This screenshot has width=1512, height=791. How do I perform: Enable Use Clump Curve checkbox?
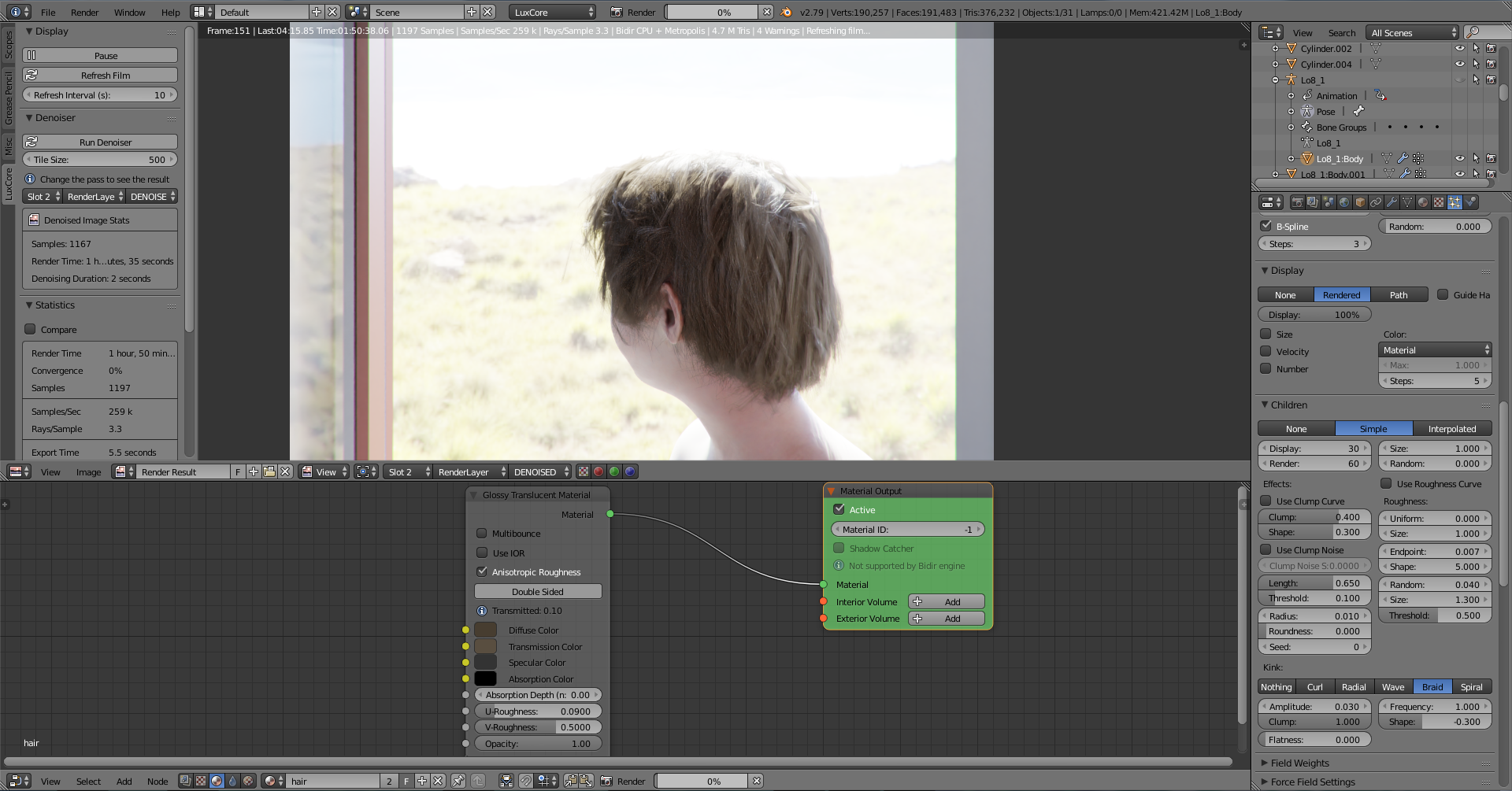point(1266,501)
